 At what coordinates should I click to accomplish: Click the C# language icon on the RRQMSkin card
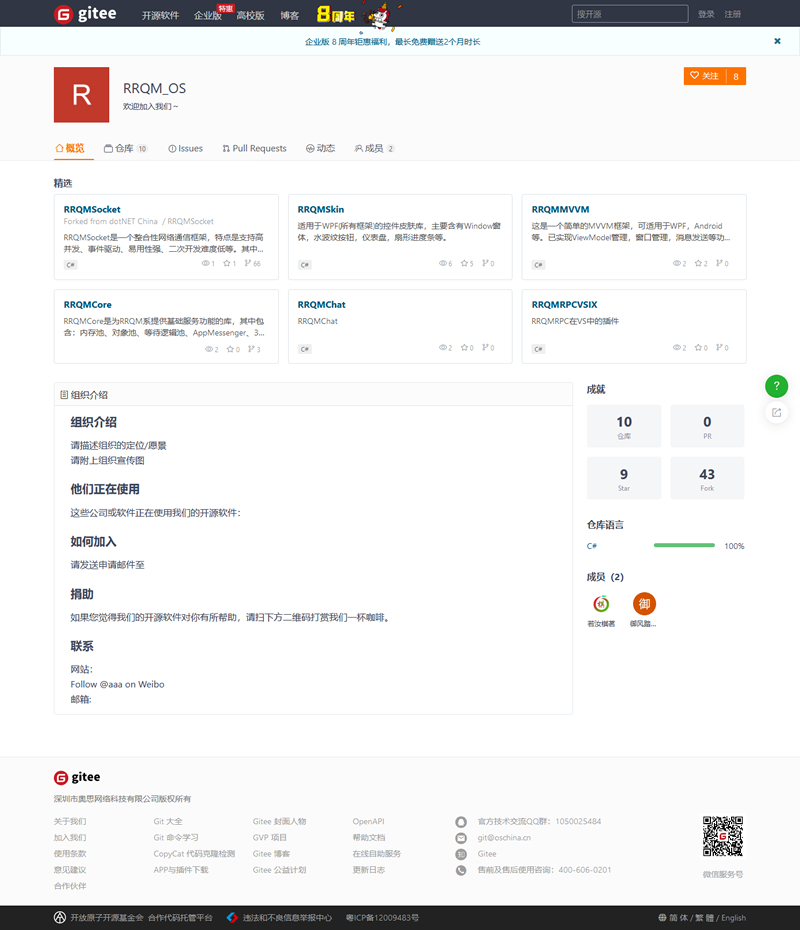pyautogui.click(x=305, y=265)
